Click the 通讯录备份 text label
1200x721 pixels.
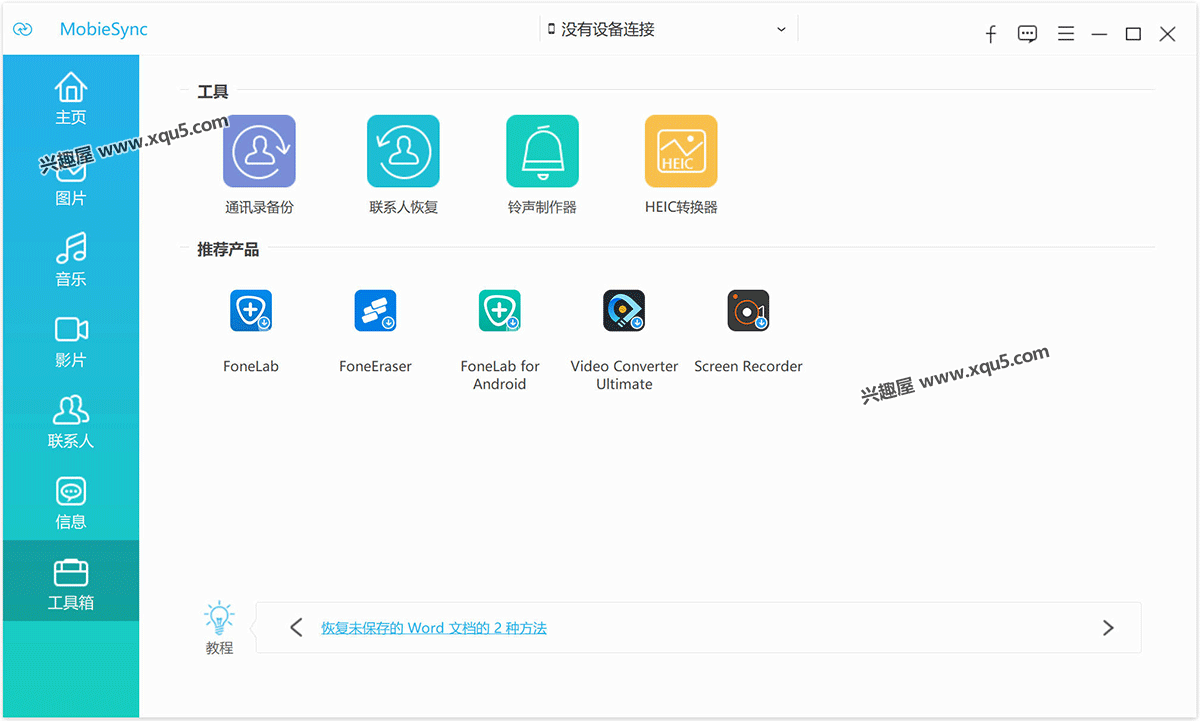[x=259, y=208]
